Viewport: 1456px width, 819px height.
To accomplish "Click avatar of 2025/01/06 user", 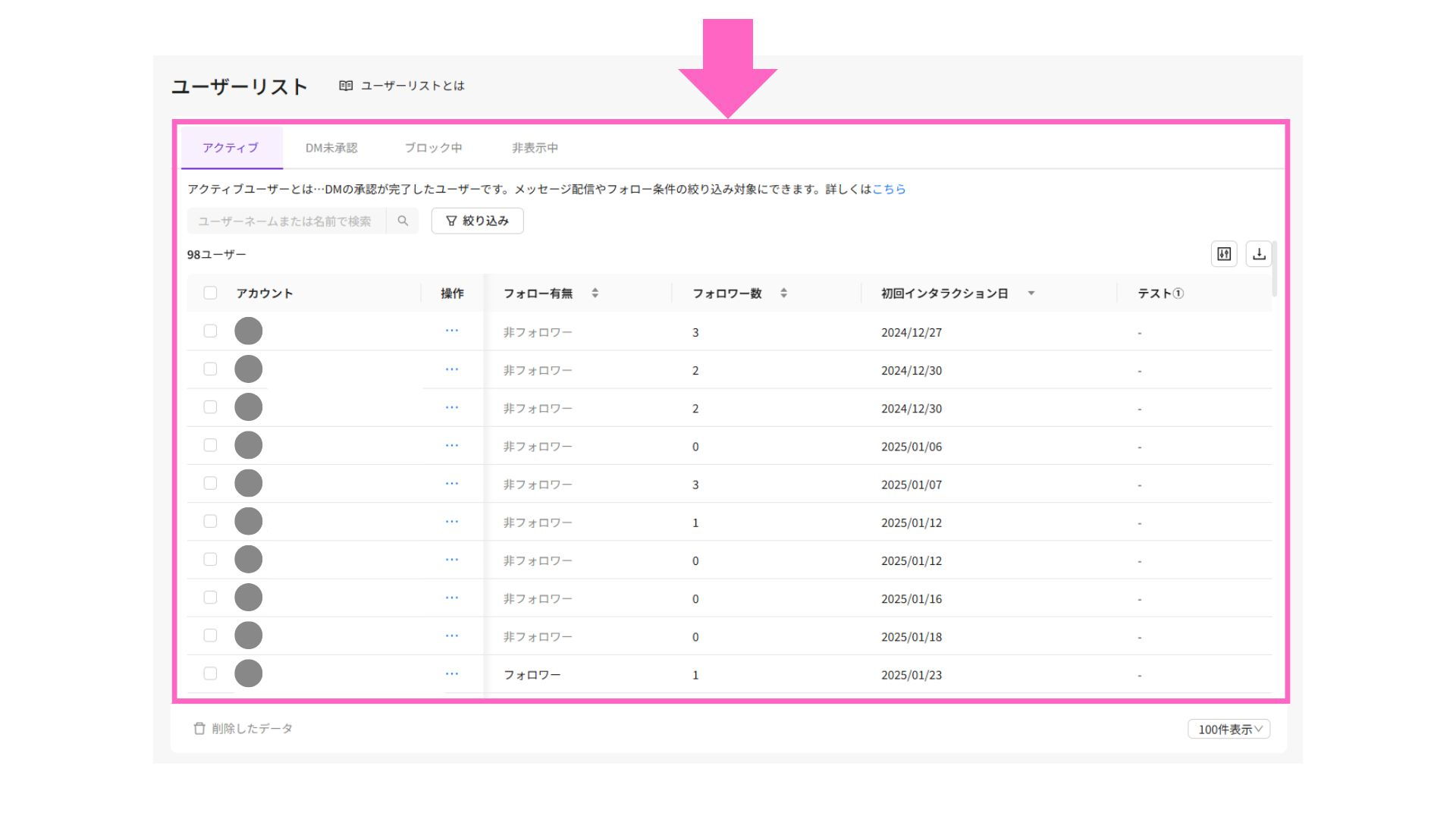I will pos(248,445).
